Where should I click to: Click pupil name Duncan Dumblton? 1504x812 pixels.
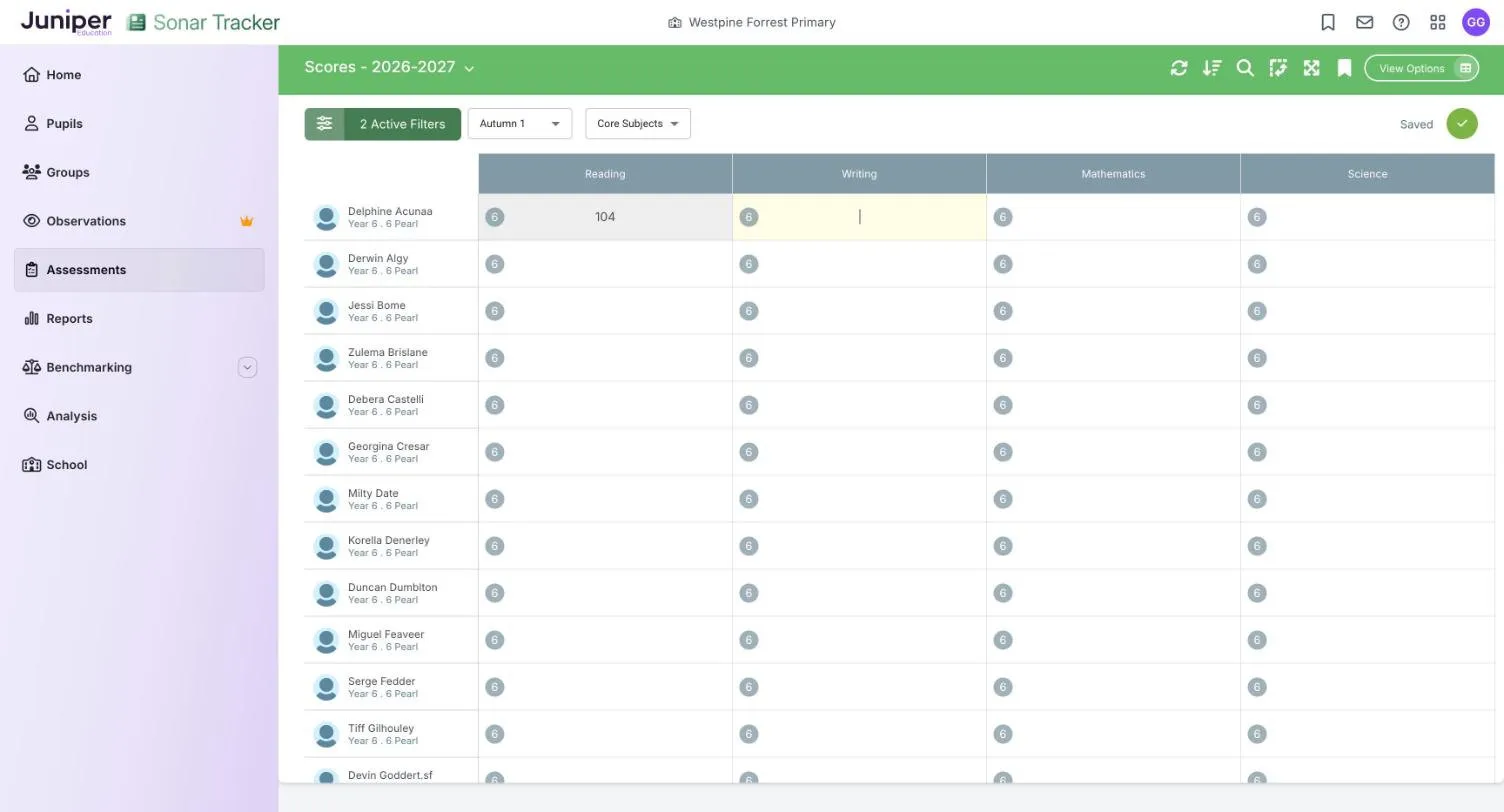point(392,587)
